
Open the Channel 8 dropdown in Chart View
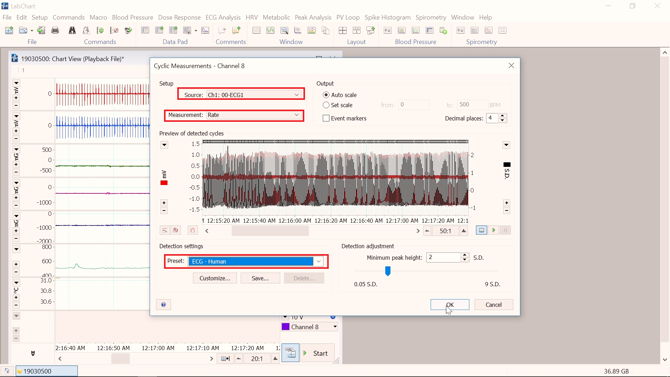tap(335, 327)
